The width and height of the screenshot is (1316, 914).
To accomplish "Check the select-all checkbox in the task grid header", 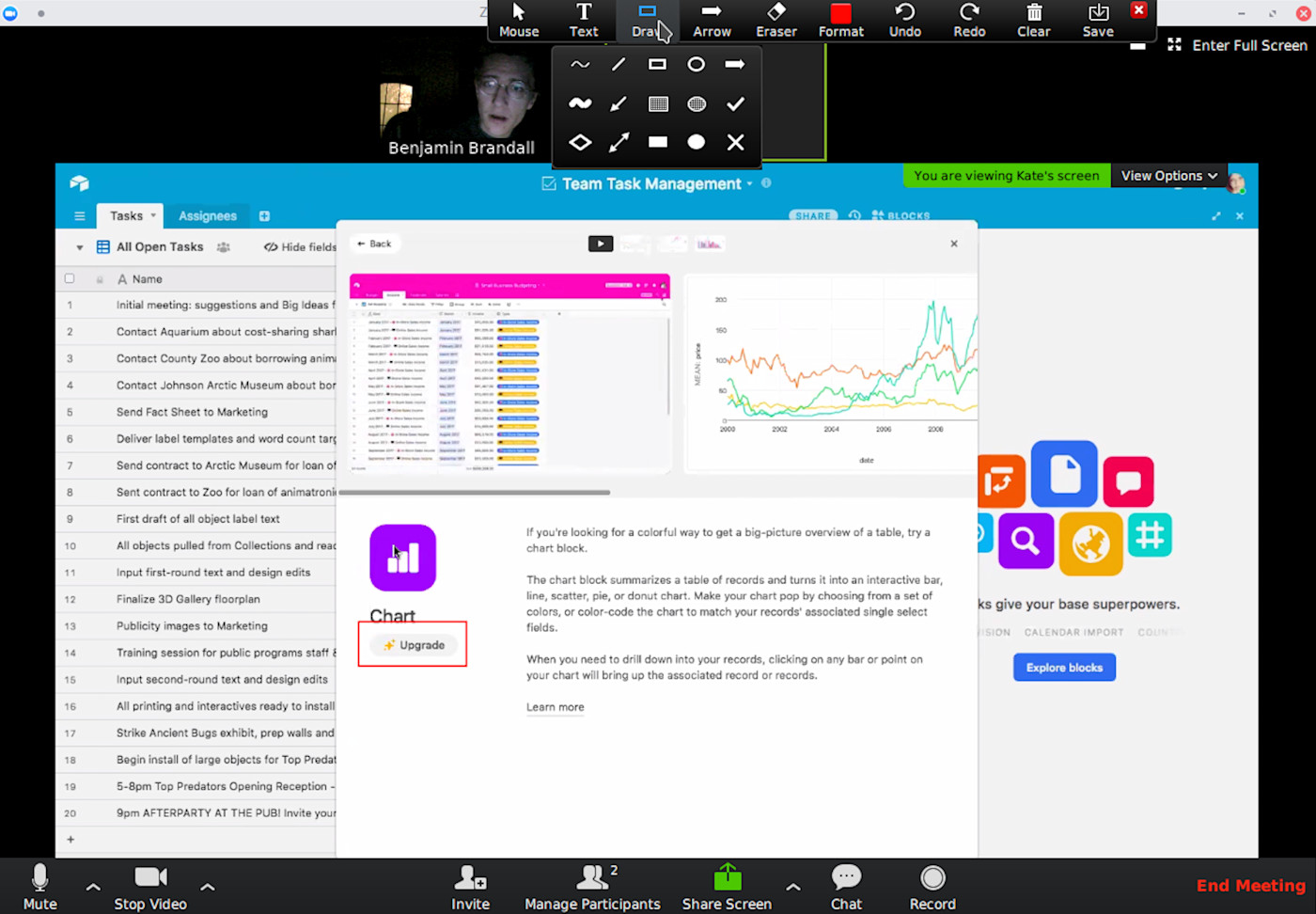I will coord(70,278).
